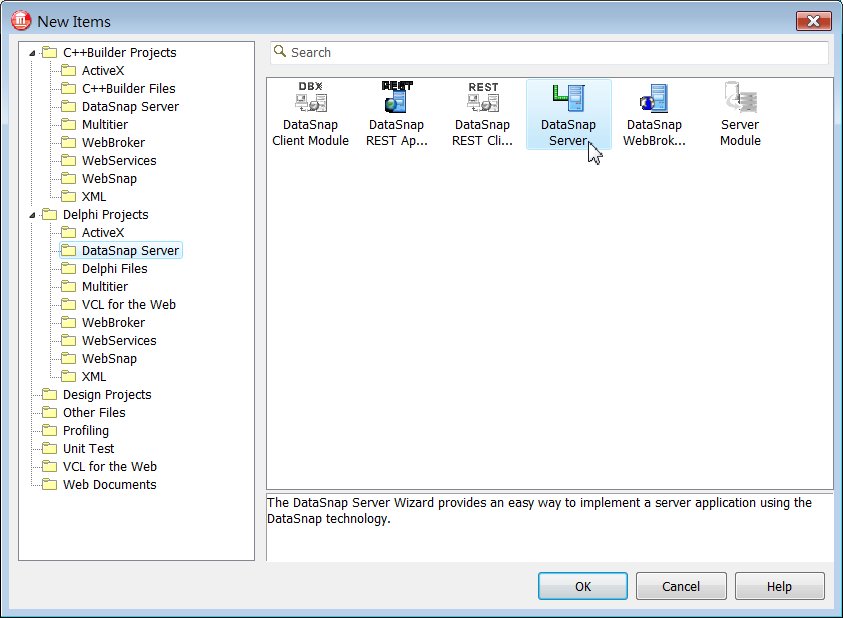Select the DataSnap Client Module item
Image resolution: width=843 pixels, height=618 pixels.
pyautogui.click(x=310, y=115)
